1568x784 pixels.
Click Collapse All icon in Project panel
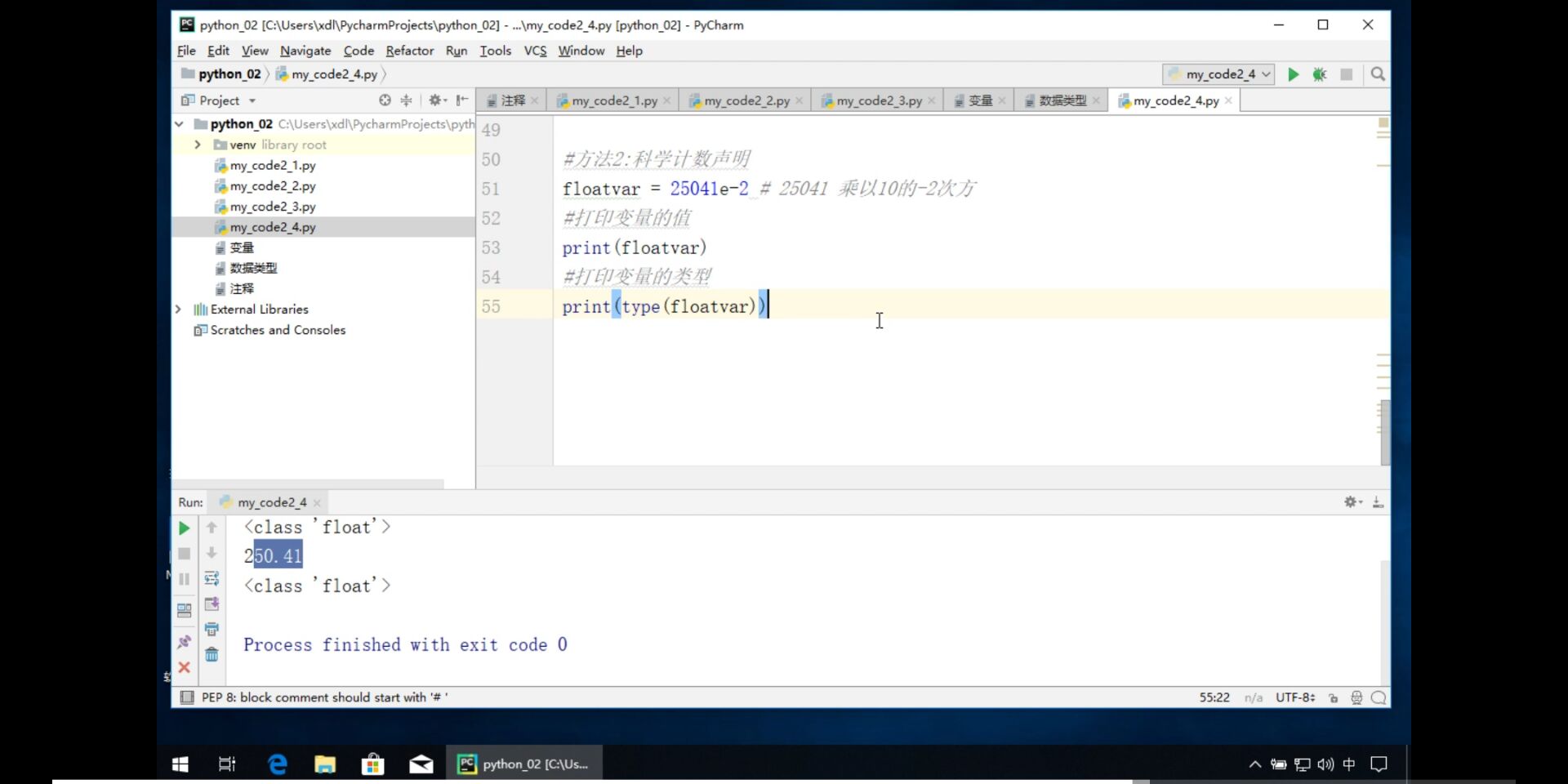[x=406, y=100]
